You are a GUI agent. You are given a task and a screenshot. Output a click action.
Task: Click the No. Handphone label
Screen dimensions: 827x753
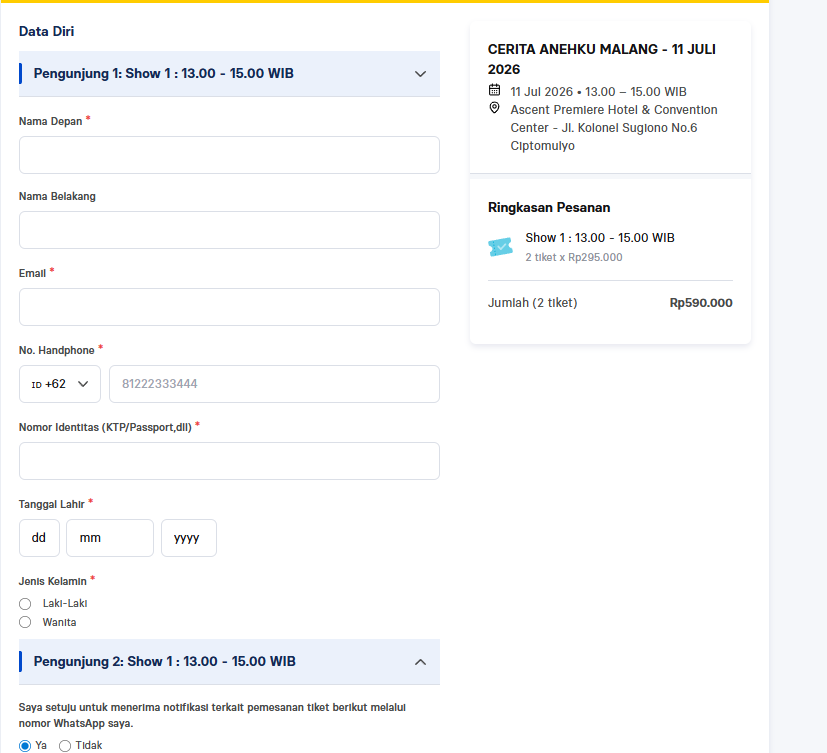[x=56, y=350]
